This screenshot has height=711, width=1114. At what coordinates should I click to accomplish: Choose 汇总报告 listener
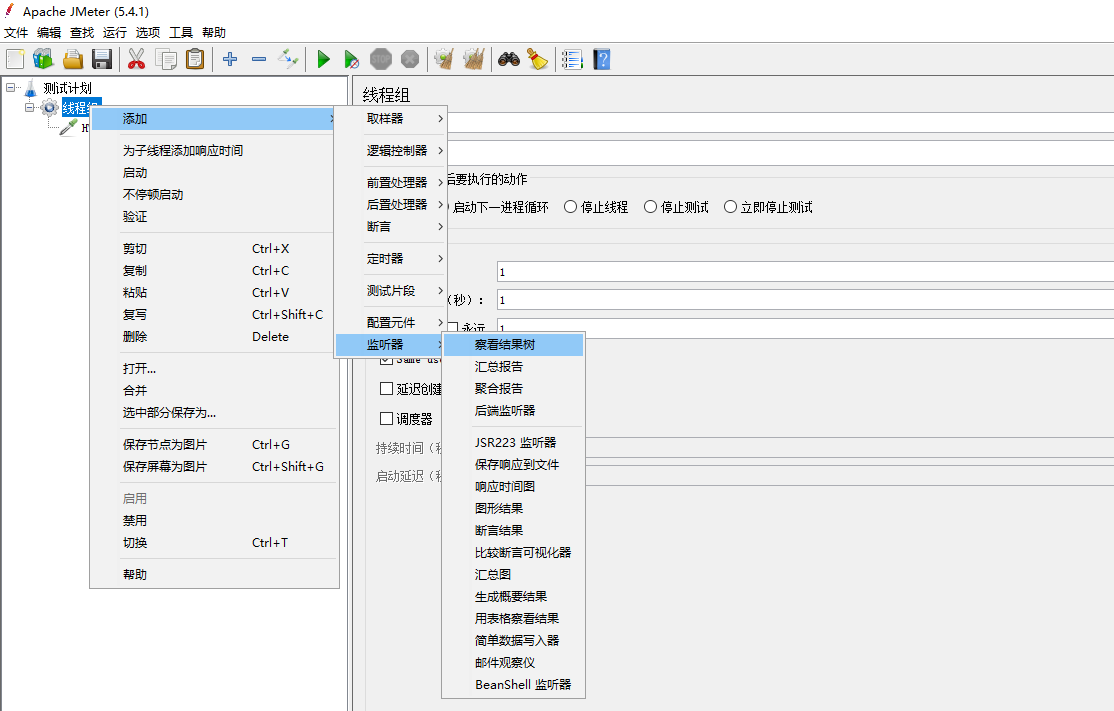[x=513, y=367]
